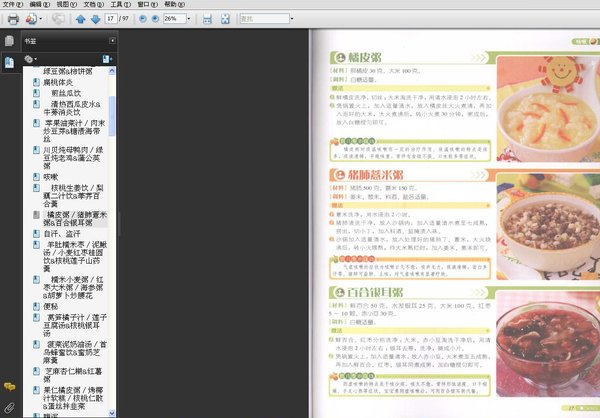Click the zoom in plus button
This screenshot has width=600, height=418.
click(155, 18)
